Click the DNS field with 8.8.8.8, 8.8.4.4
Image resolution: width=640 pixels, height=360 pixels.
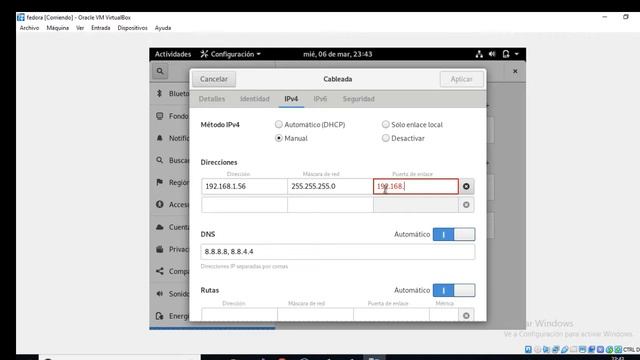(x=338, y=251)
